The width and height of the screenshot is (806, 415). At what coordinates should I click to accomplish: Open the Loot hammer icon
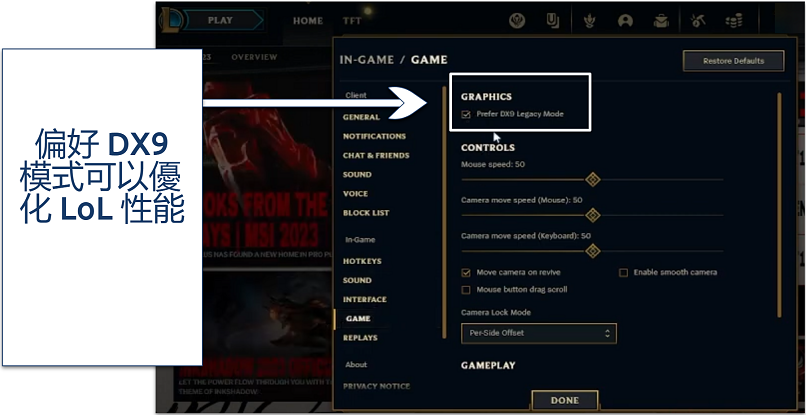698,21
